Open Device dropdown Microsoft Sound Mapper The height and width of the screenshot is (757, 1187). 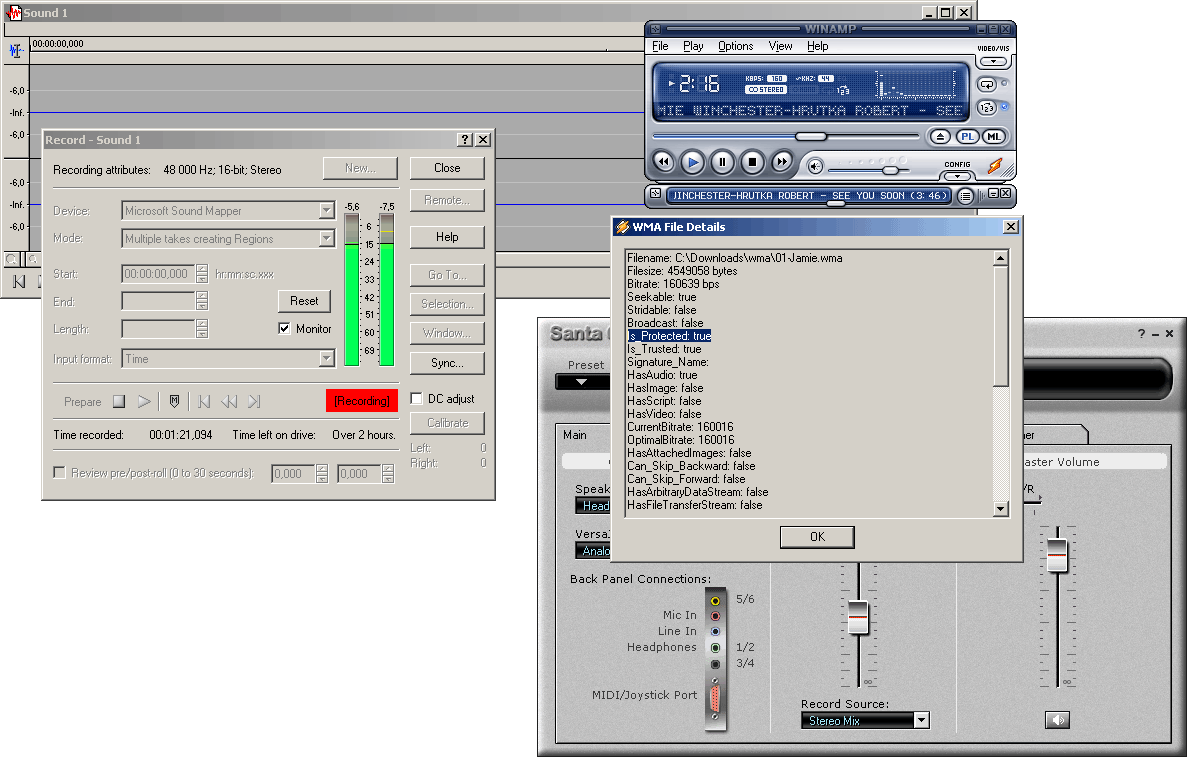pyautogui.click(x=326, y=211)
